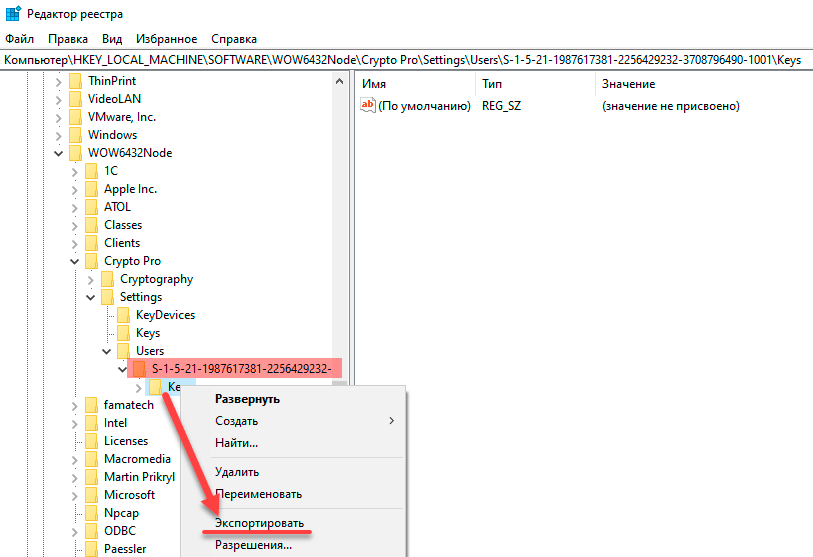813x557 pixels.
Task: Select the ATOL folder icon
Action: [x=92, y=207]
